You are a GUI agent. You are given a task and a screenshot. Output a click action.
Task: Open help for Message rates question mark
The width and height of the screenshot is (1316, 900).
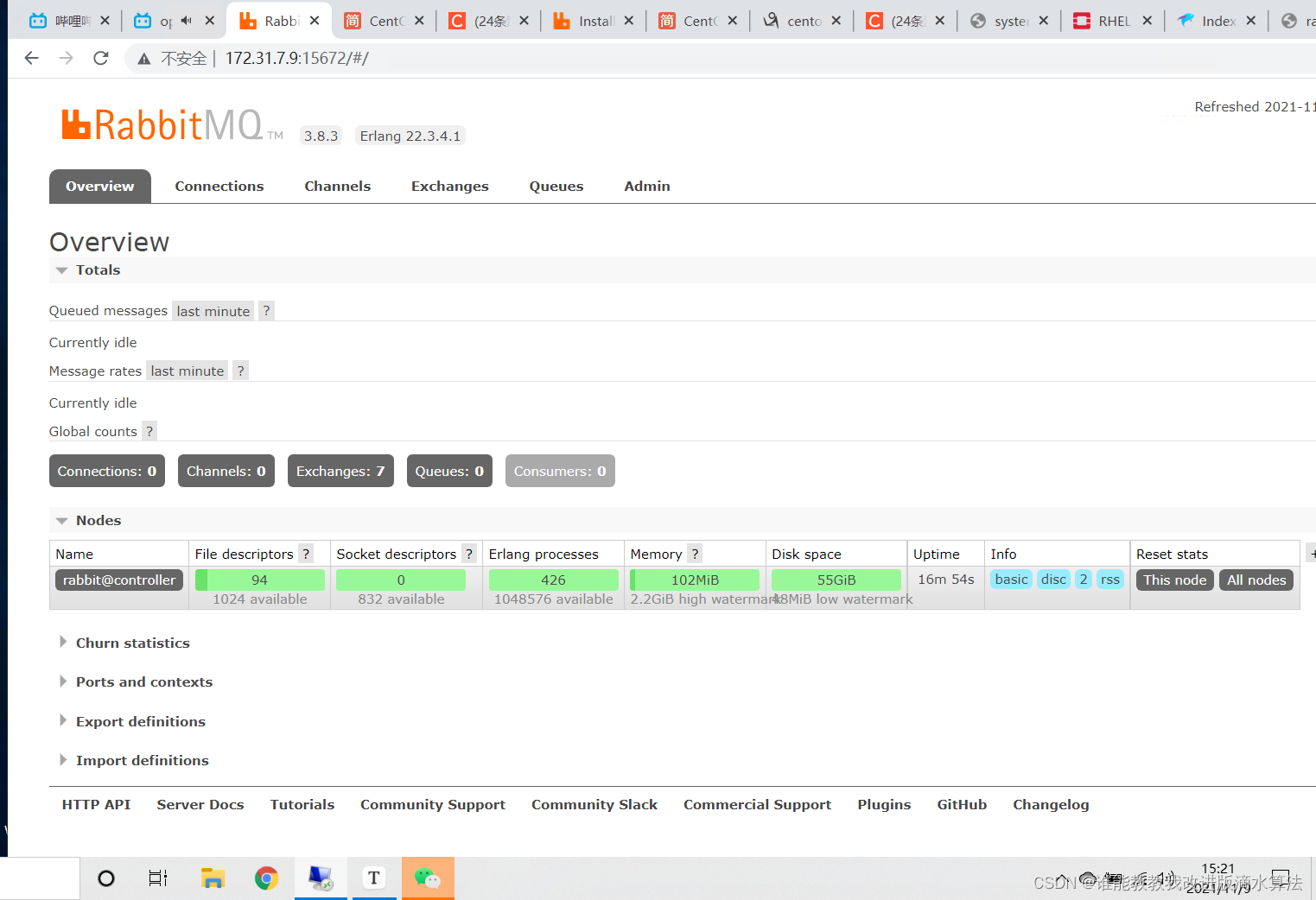coord(240,371)
